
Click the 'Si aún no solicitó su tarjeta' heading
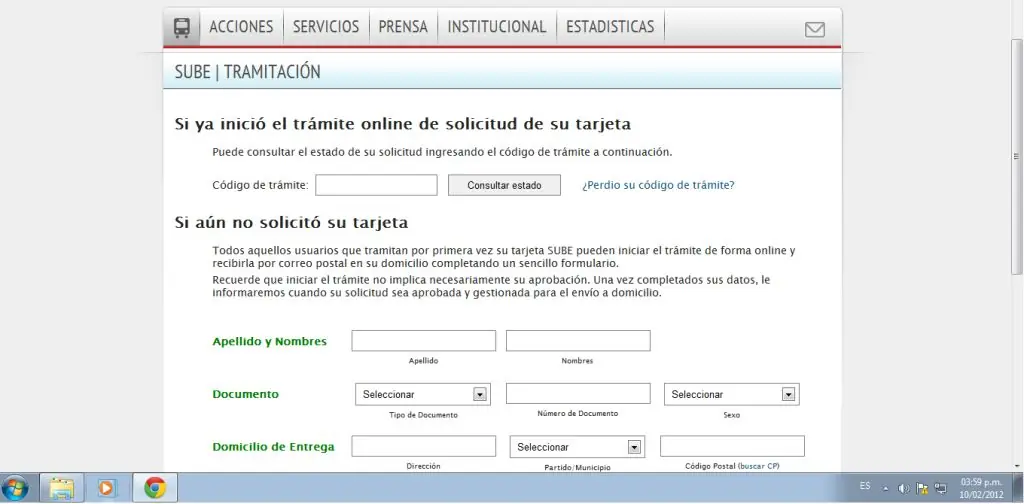pos(291,223)
